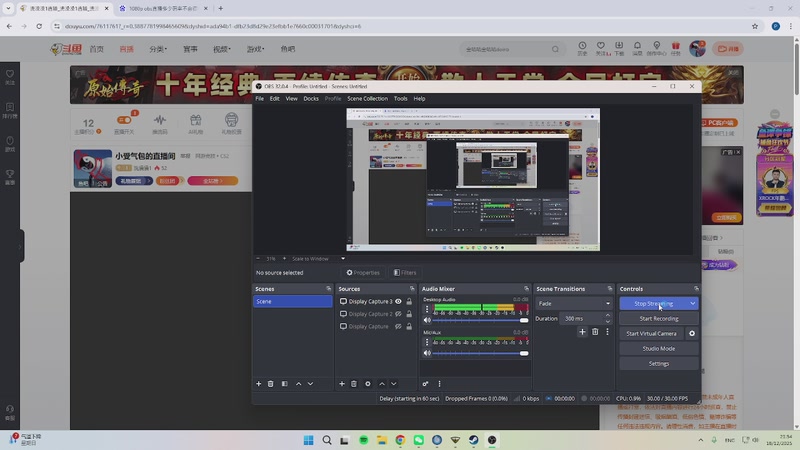Click the source Filters button
The width and height of the screenshot is (800, 450).
tap(405, 272)
